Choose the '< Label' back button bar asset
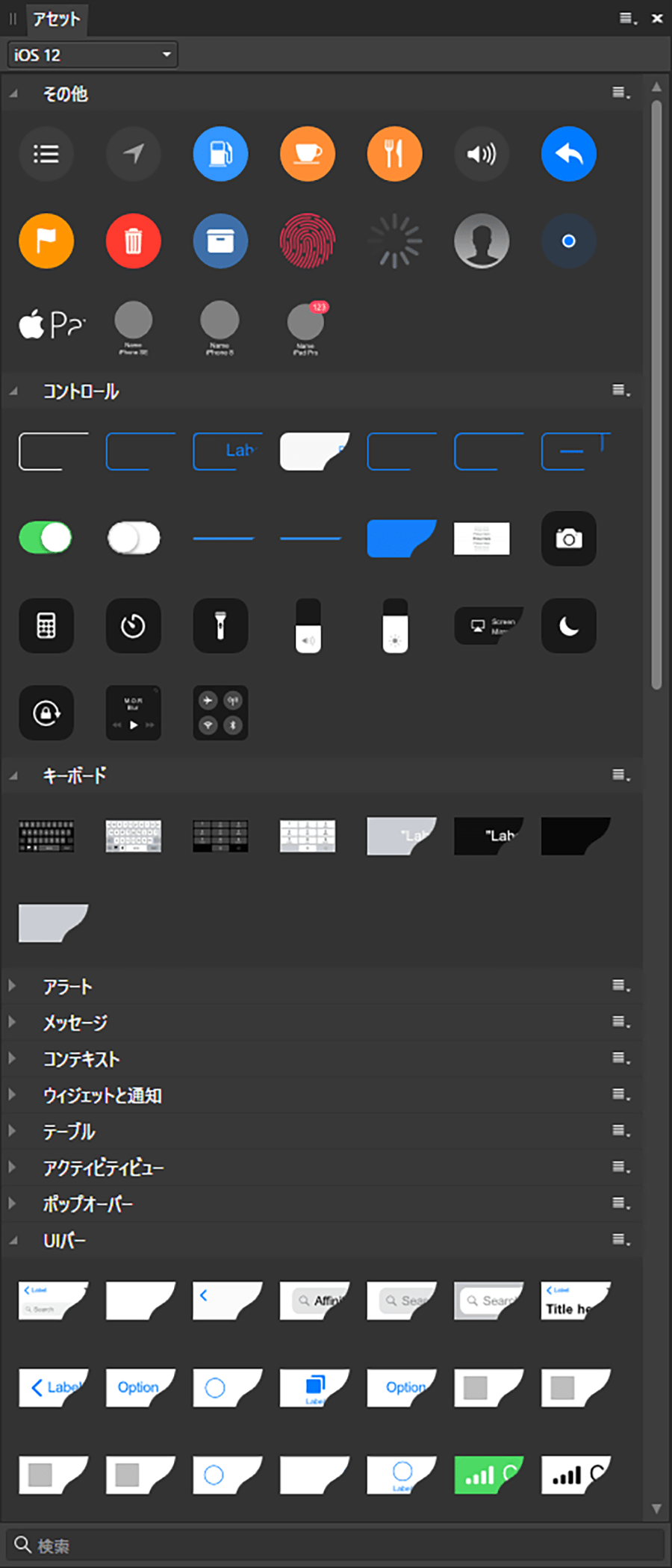 pyautogui.click(x=54, y=1389)
